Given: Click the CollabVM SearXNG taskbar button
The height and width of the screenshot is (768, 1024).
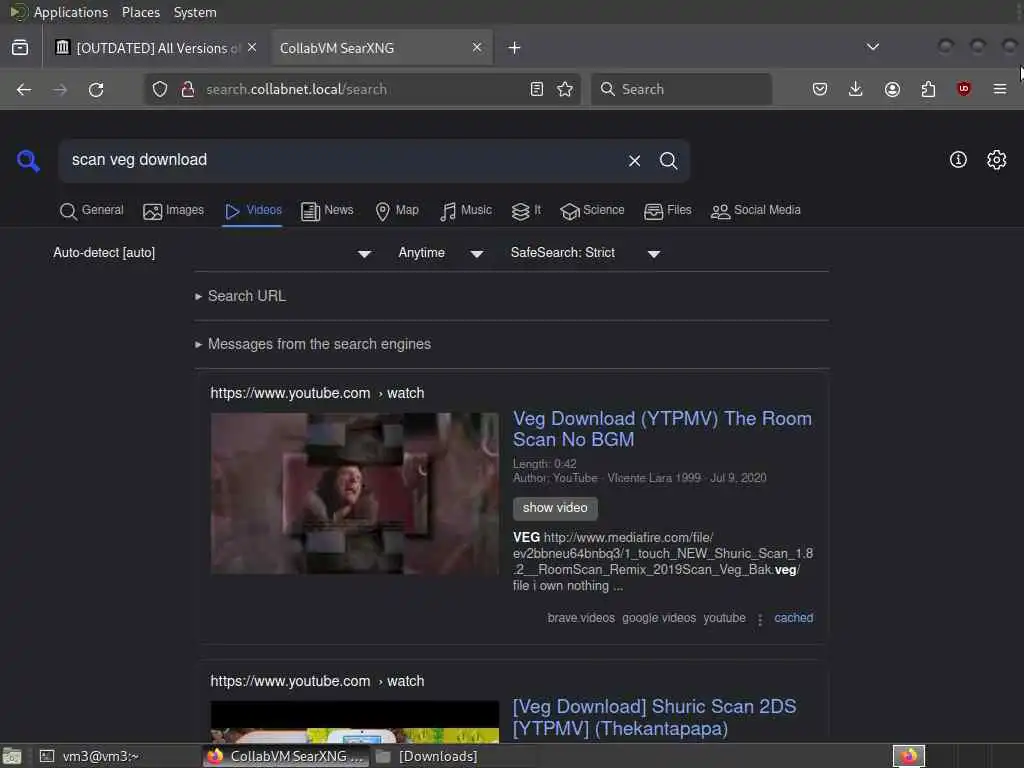Looking at the screenshot, I should tap(286, 756).
